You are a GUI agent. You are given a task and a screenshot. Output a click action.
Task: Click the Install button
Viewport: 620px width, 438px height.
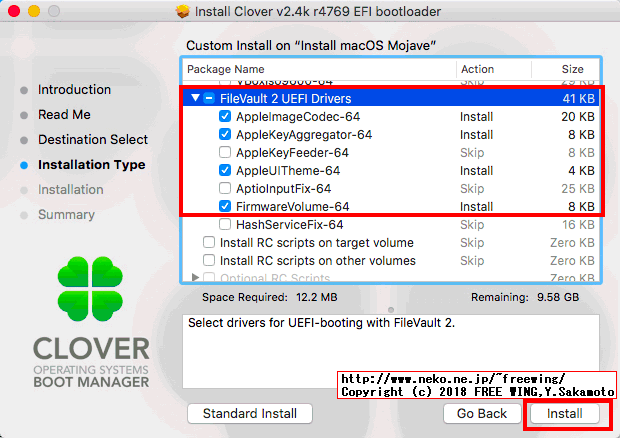pos(564,413)
